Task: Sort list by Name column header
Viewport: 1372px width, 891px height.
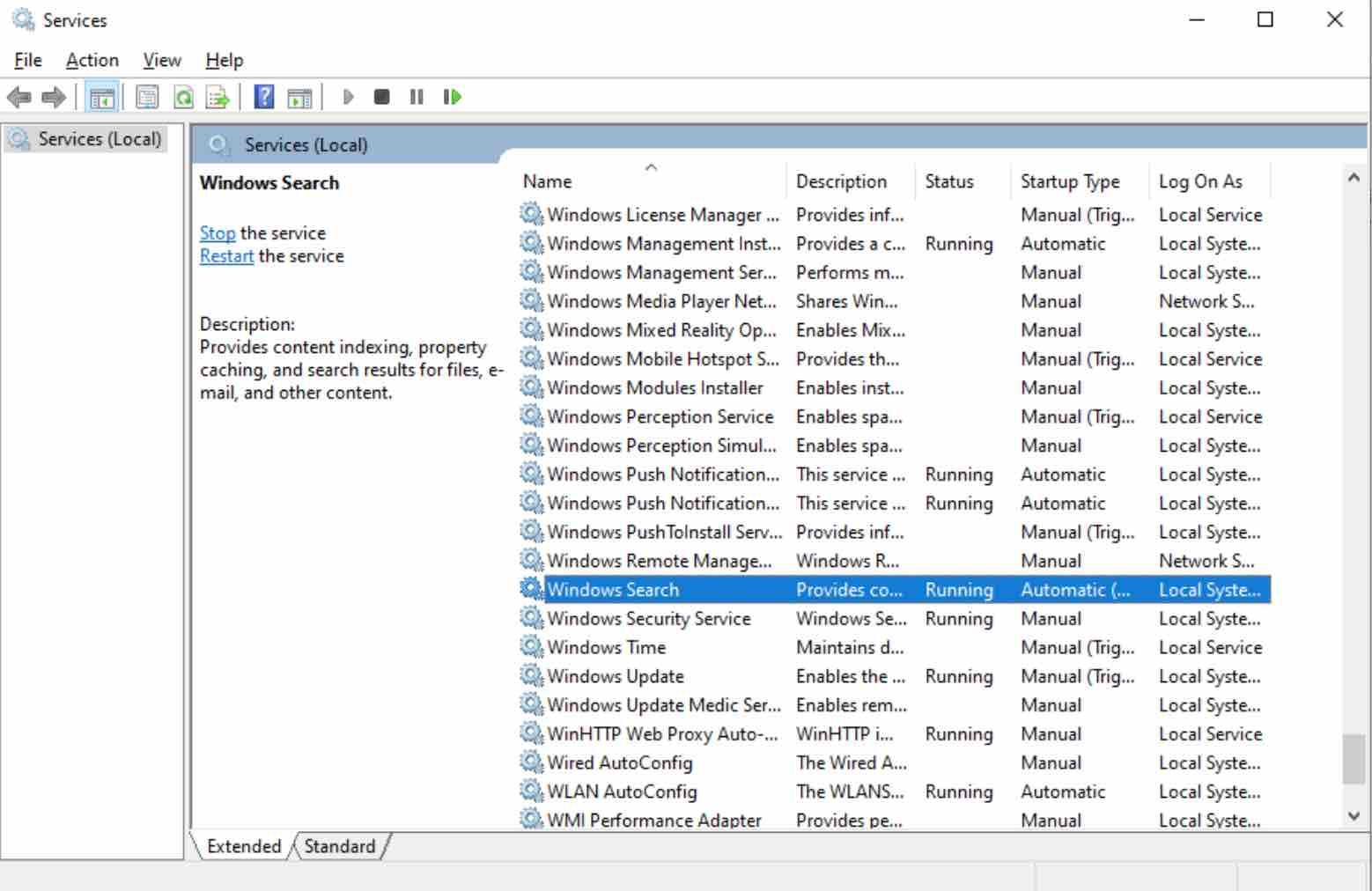Action: click(x=652, y=181)
